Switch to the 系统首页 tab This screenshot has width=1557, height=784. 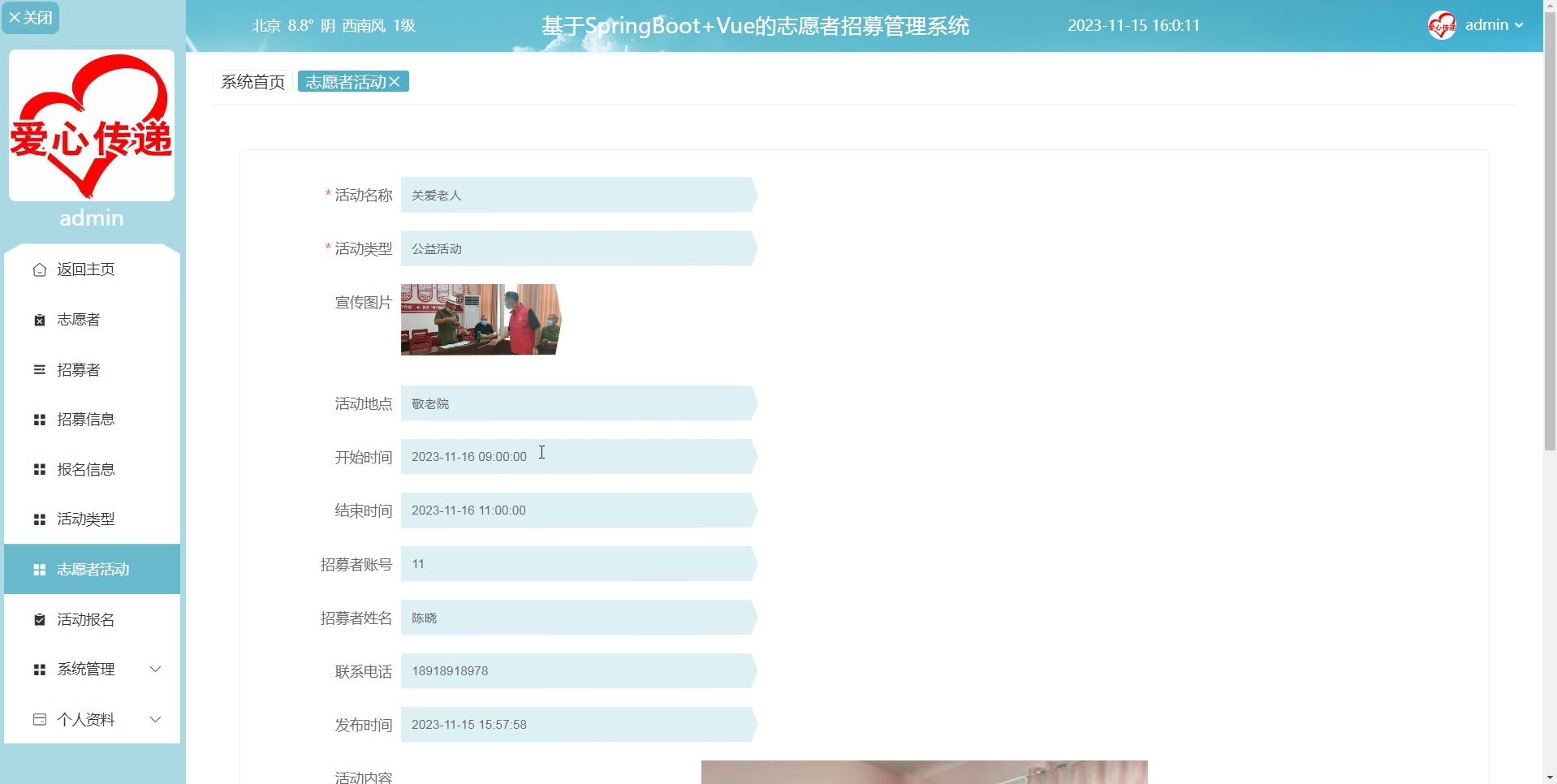point(253,82)
